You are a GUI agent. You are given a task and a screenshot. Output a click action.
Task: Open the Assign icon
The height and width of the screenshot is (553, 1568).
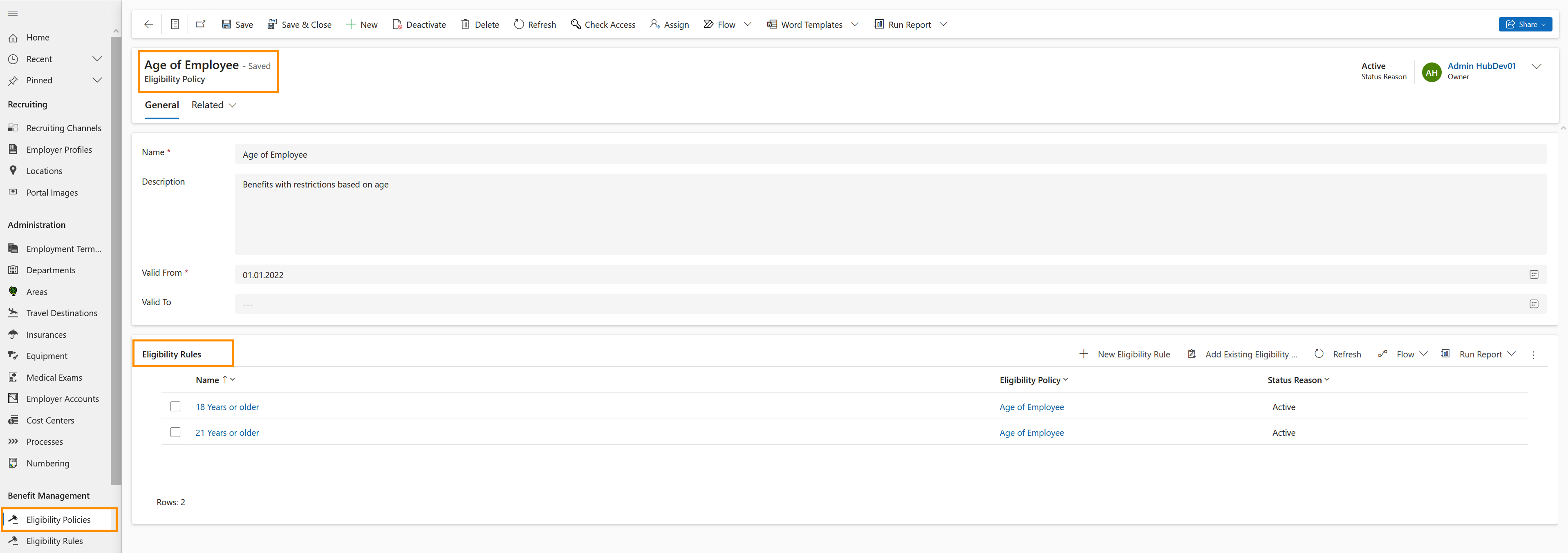[x=654, y=24]
